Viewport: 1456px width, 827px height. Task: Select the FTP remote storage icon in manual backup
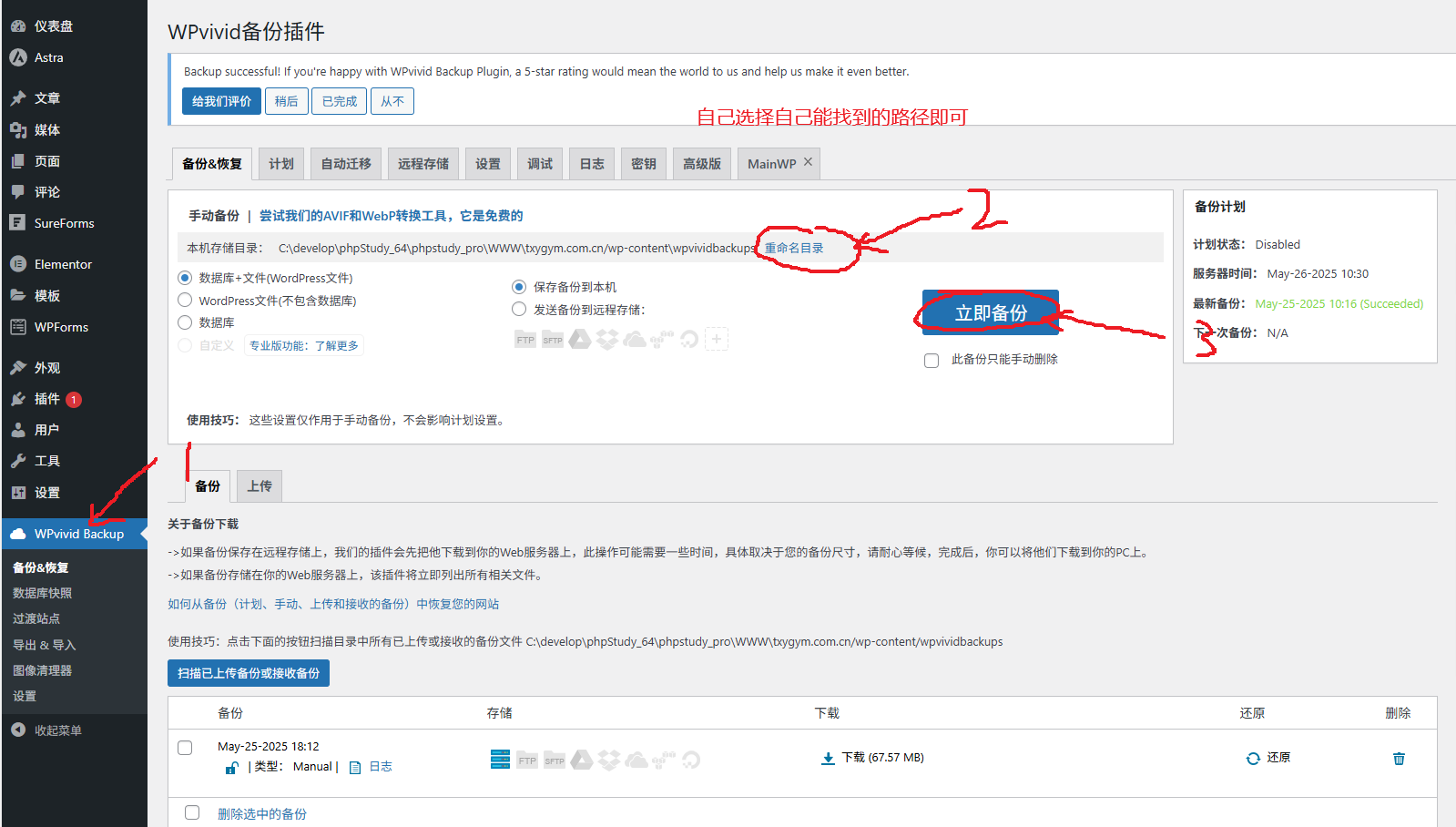coord(525,340)
